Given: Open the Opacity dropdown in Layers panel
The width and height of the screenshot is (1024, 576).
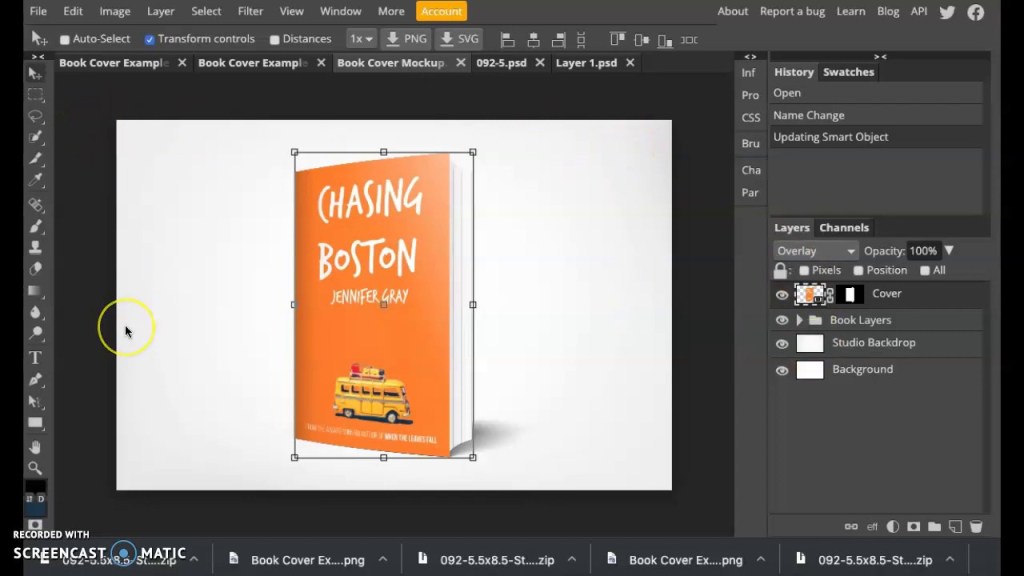Looking at the screenshot, I should pos(947,250).
